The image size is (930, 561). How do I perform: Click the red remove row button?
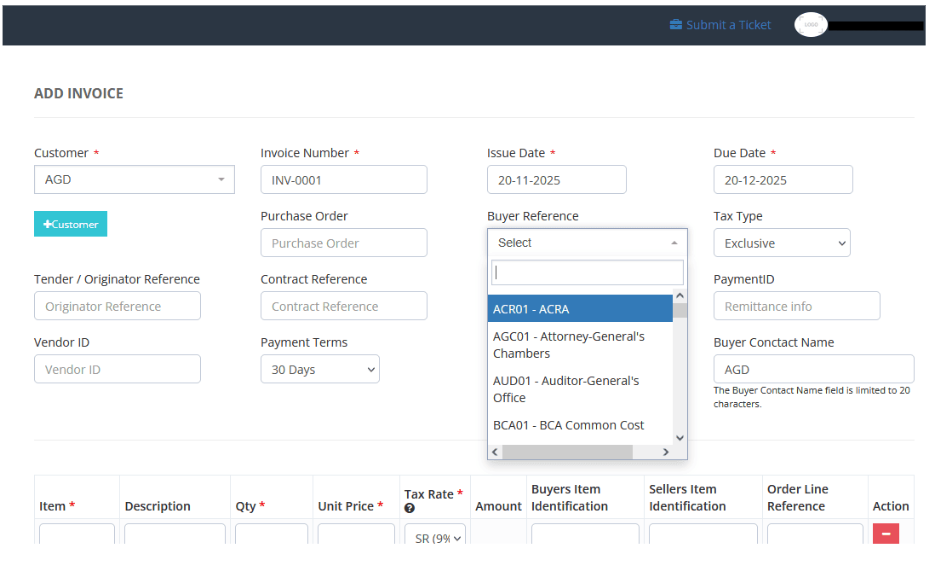[x=885, y=534]
